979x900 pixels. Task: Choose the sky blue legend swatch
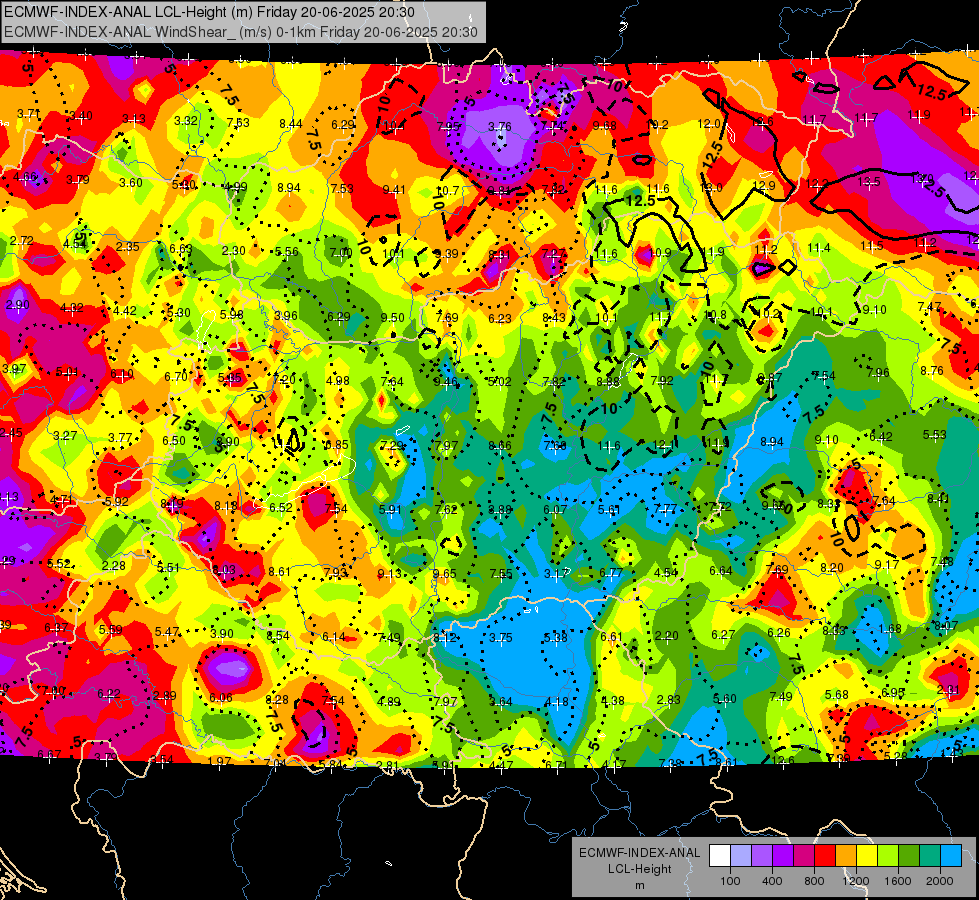[951, 856]
